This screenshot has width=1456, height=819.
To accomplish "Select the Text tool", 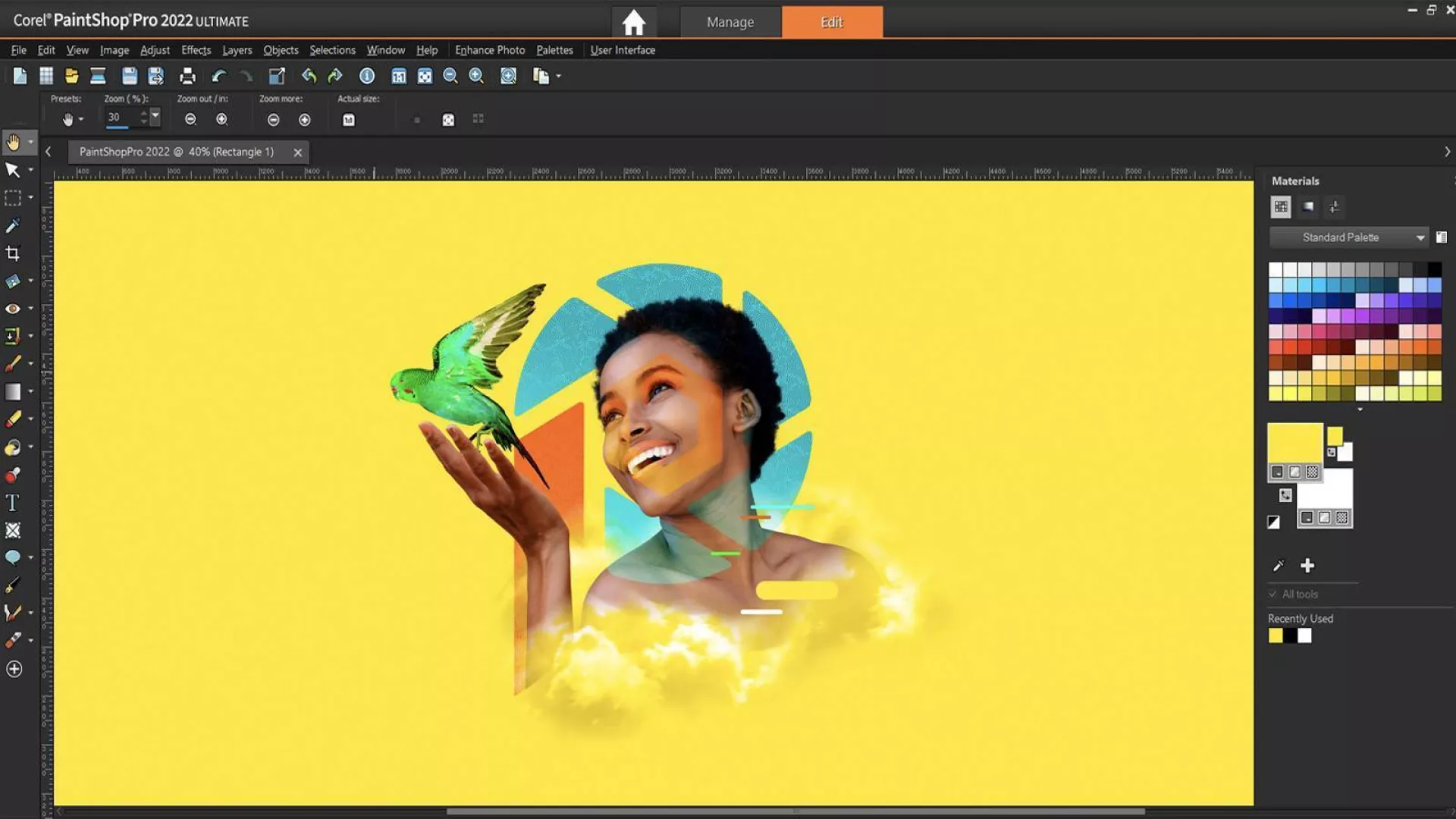I will (12, 503).
